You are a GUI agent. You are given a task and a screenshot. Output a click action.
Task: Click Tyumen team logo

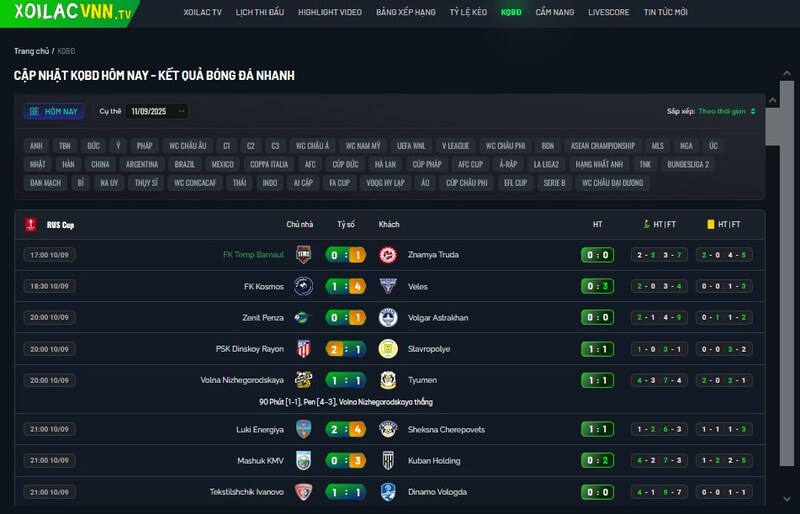[388, 380]
